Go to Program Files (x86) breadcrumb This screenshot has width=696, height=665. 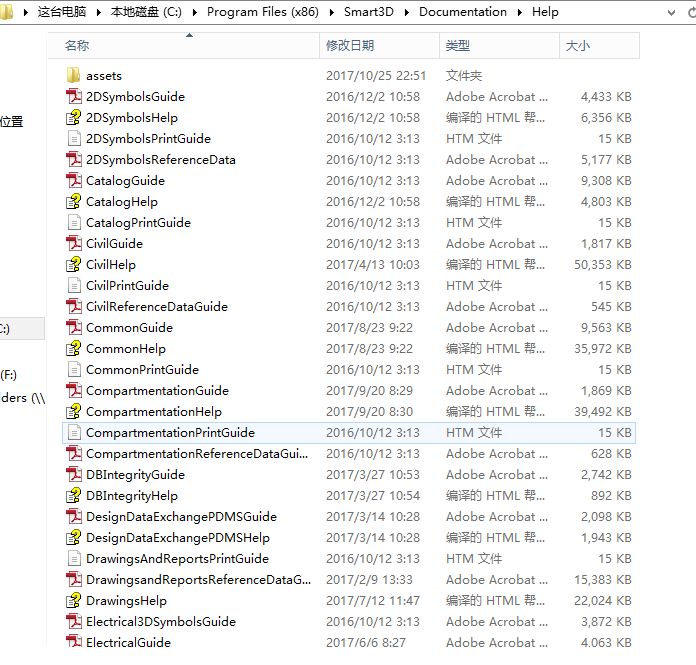pyautogui.click(x=263, y=12)
